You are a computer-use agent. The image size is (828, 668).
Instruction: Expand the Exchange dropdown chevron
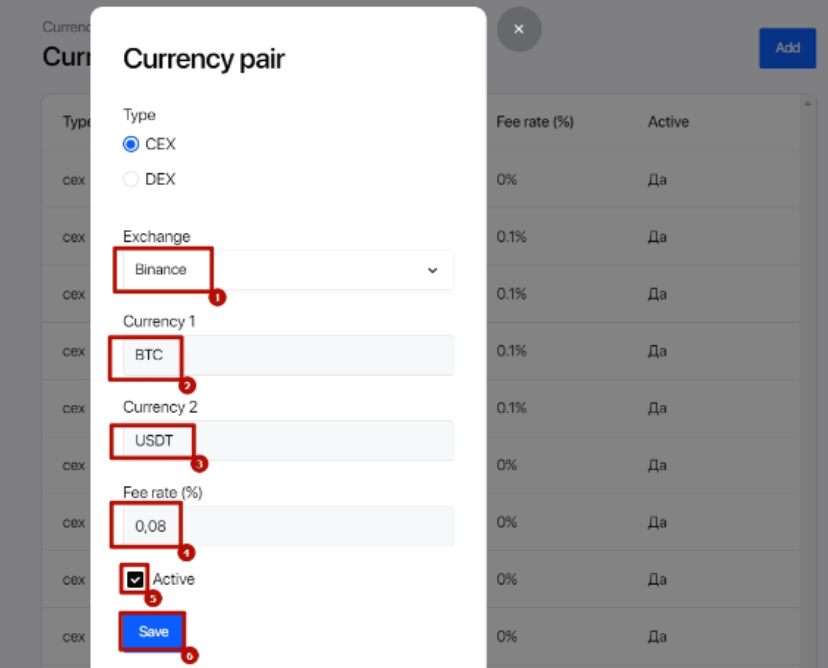point(432,270)
